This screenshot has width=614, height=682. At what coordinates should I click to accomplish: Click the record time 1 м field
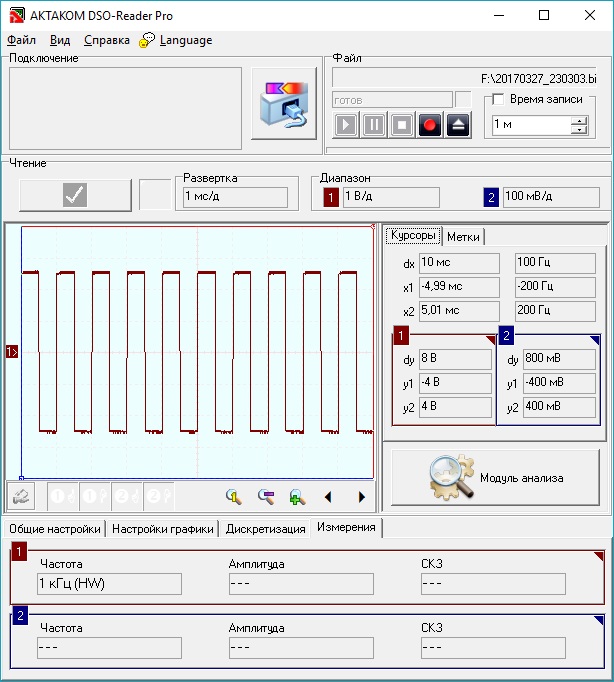[x=531, y=125]
